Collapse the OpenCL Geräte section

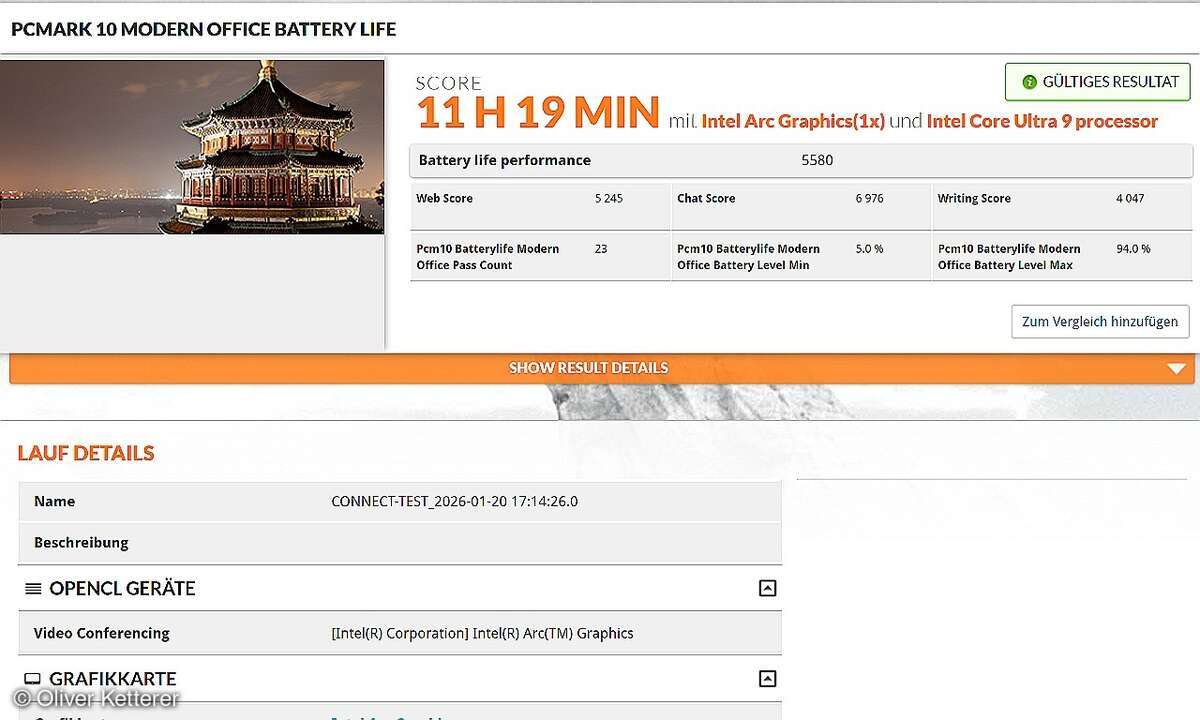coord(767,588)
